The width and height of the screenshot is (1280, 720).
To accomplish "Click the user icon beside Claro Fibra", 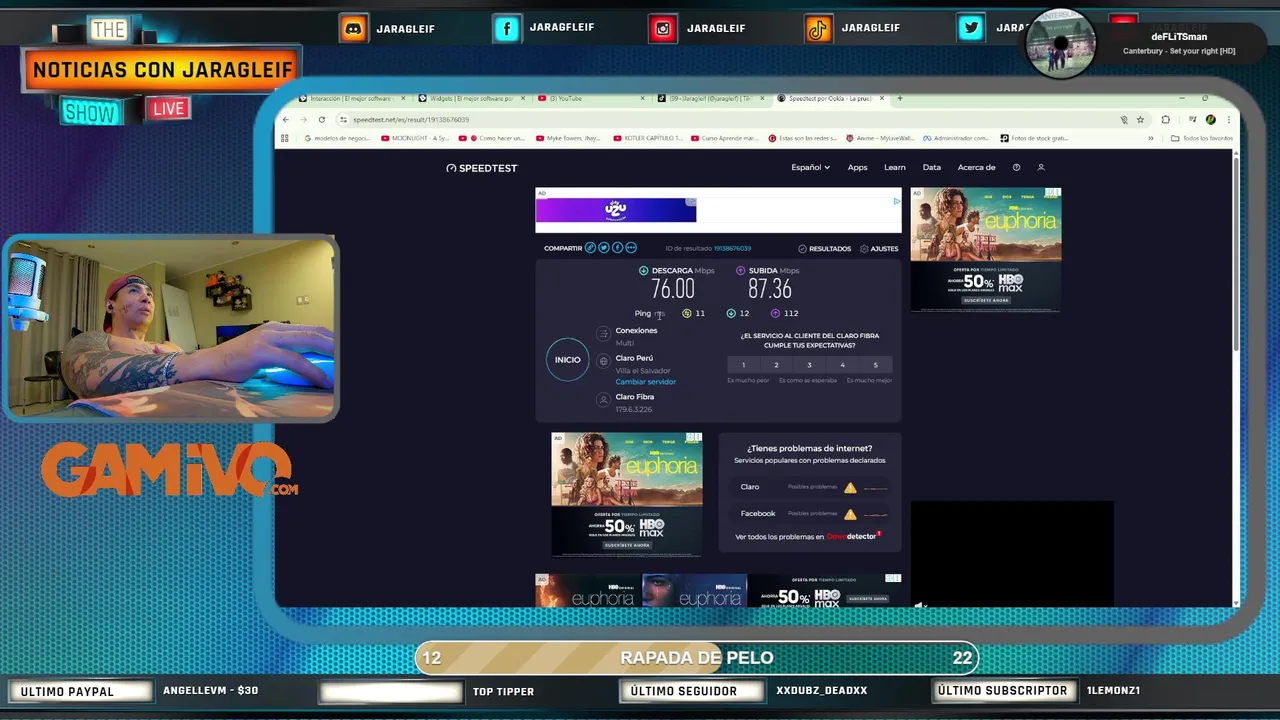I will coord(603,400).
